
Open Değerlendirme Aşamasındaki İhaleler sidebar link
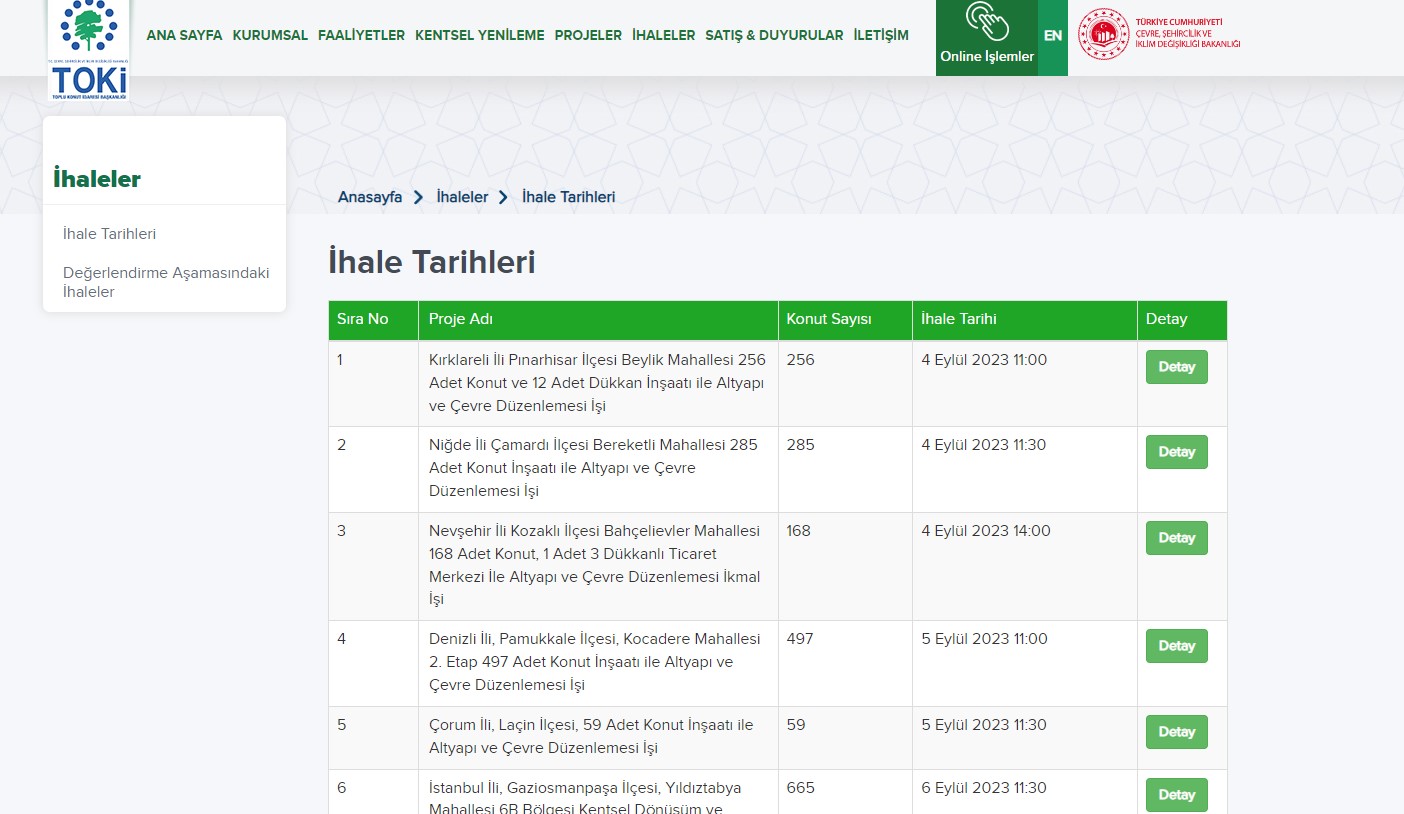pyautogui.click(x=165, y=282)
